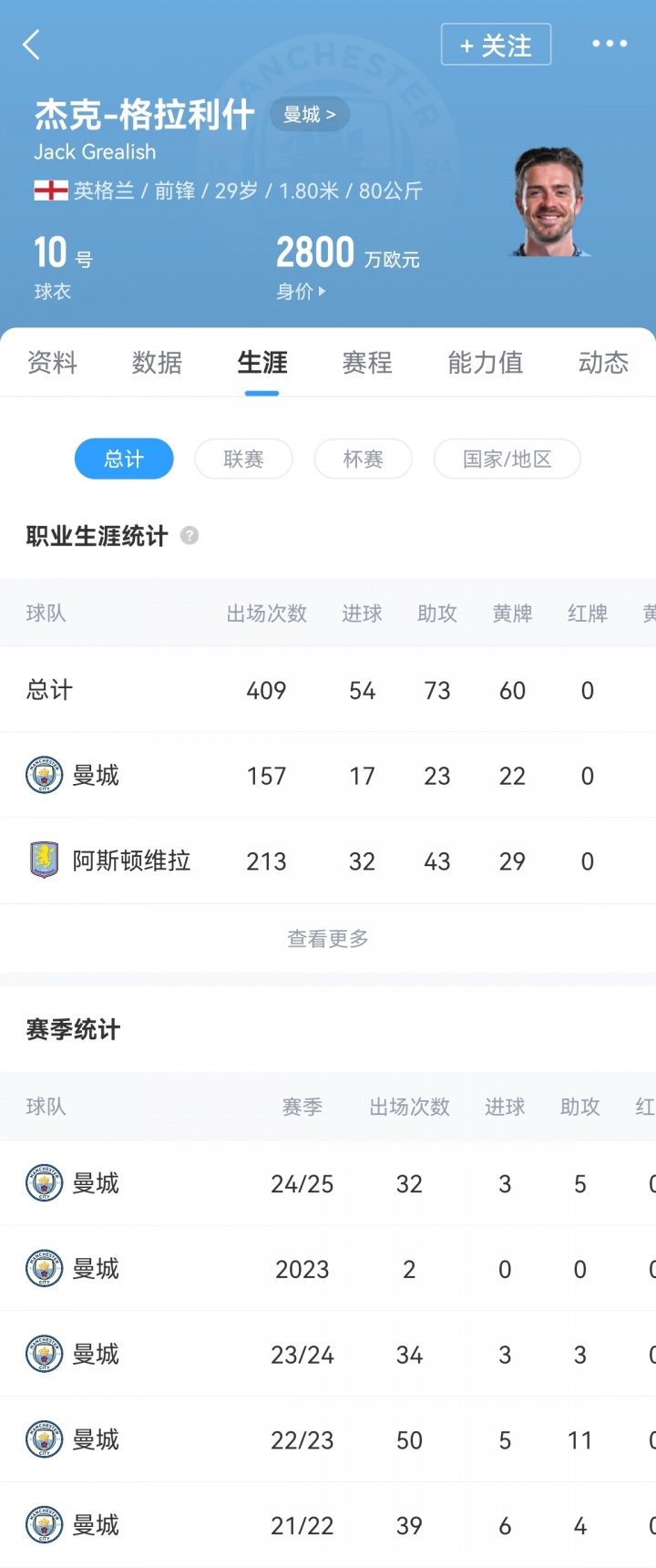
Task: Tap the Aston Villa crest icon
Action: click(44, 861)
